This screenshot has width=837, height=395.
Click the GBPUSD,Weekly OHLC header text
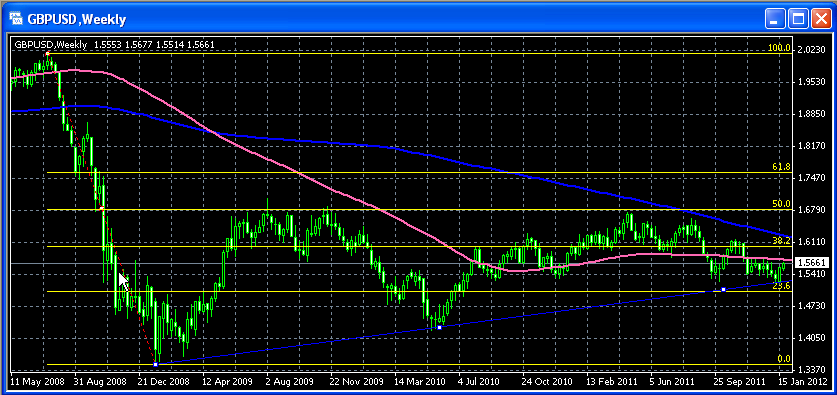pos(114,45)
